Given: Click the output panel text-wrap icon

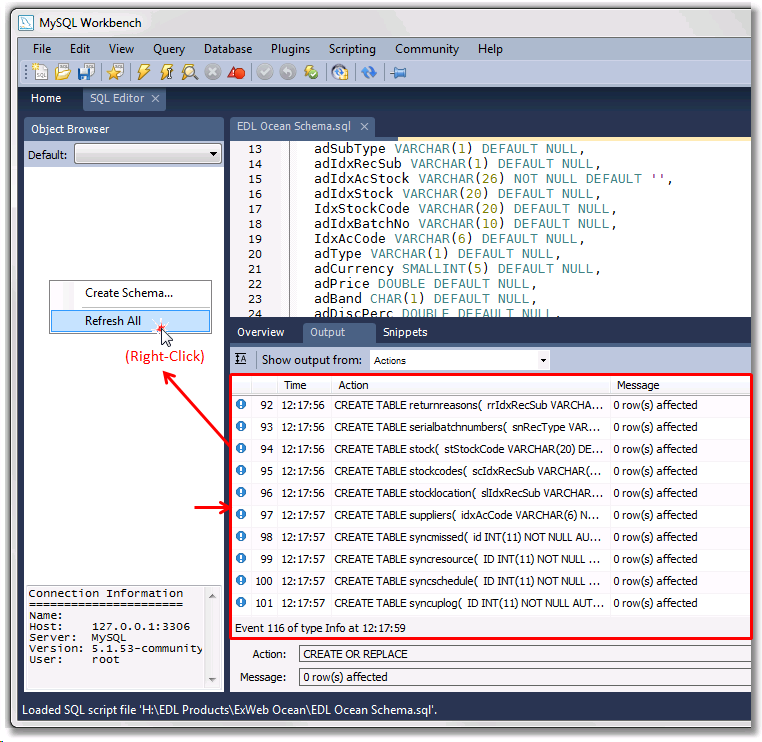Looking at the screenshot, I should click(x=241, y=359).
